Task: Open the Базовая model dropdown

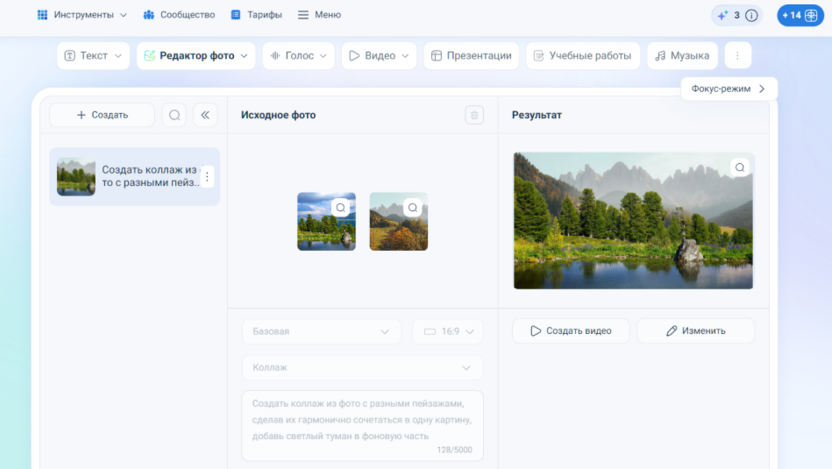Action: (x=321, y=332)
